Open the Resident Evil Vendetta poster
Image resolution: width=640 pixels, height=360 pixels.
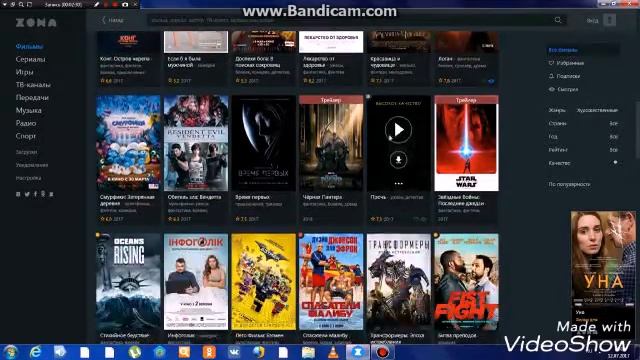(196, 143)
